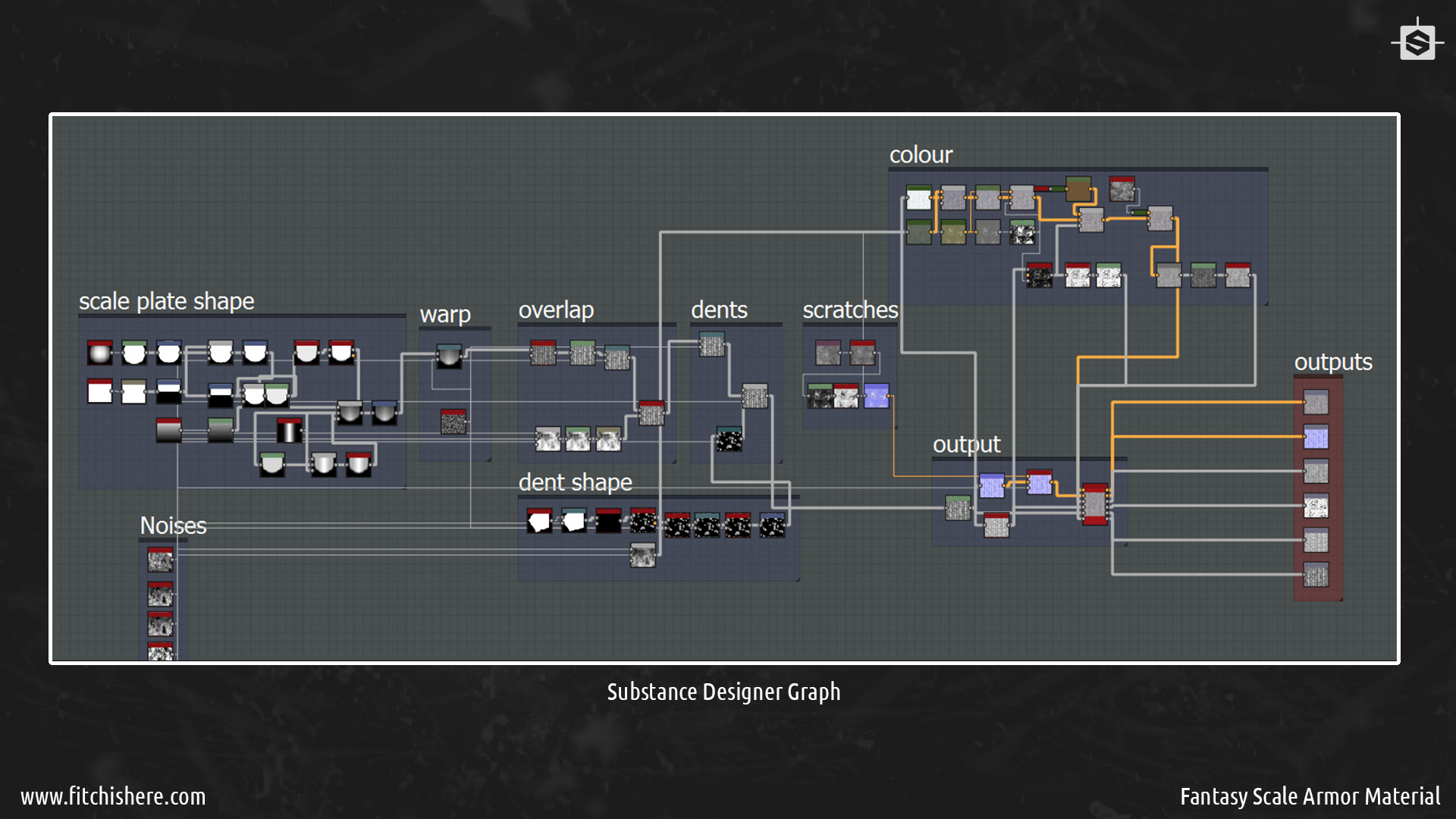
Task: Click the 'dent shape' frame title
Action: (x=575, y=482)
